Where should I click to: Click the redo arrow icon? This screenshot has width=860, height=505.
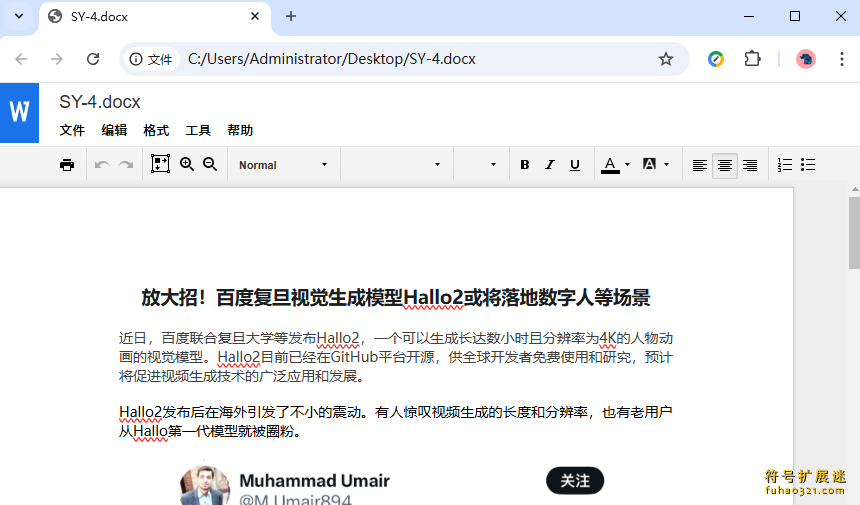pyautogui.click(x=126, y=165)
